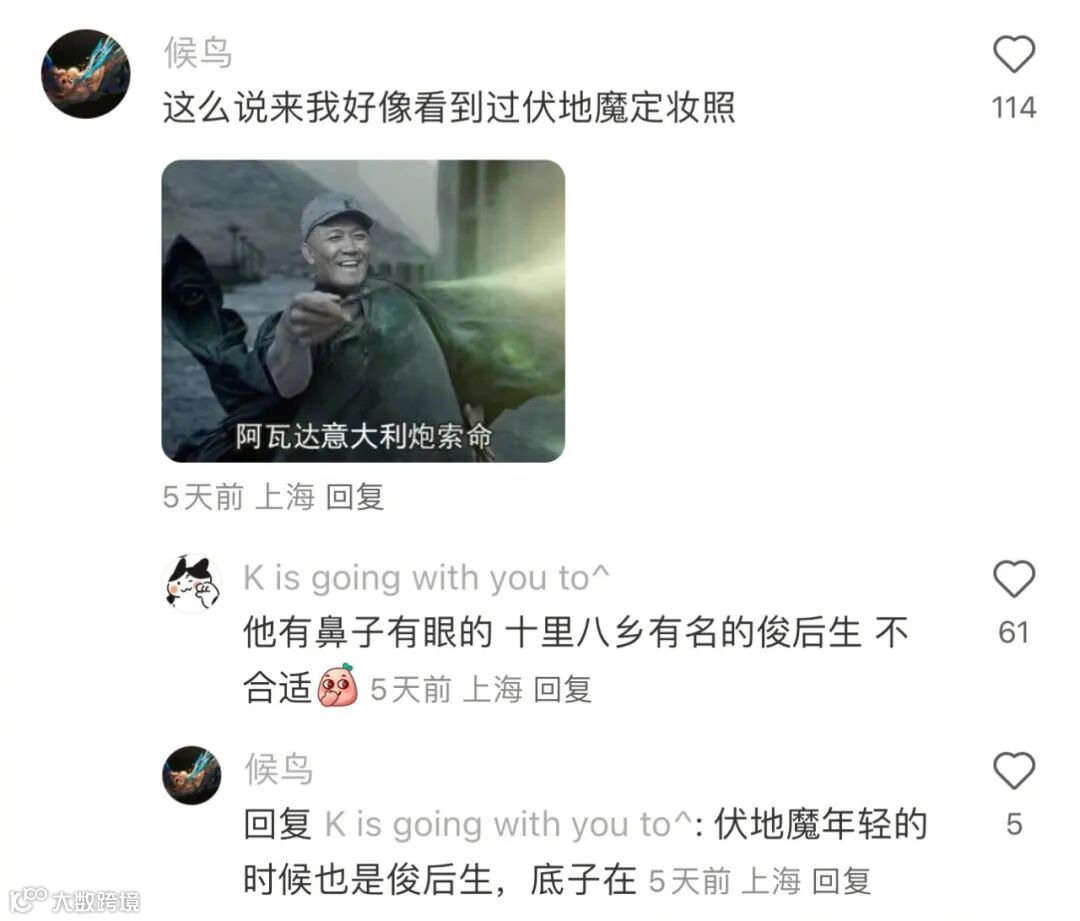Viewport: 1080px width, 921px height.
Task: Tap the 114 like count
Action: [1013, 108]
